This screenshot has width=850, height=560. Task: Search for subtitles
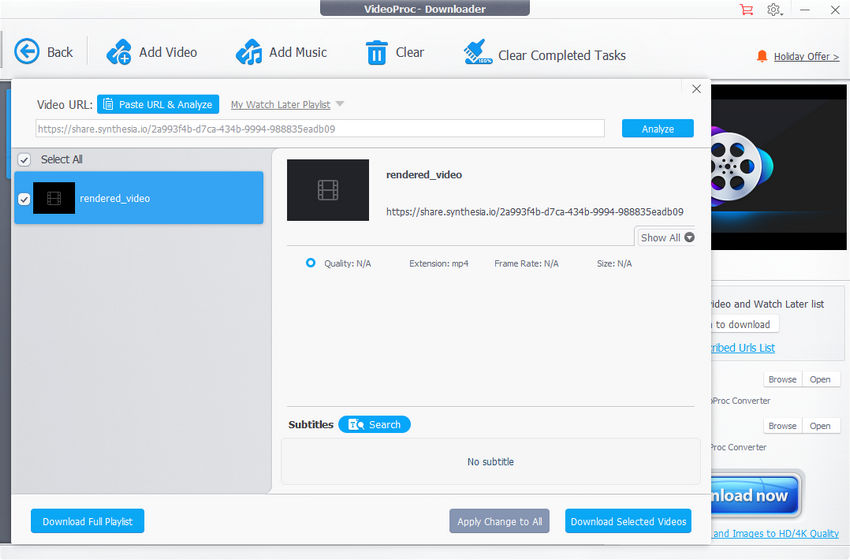pyautogui.click(x=374, y=424)
